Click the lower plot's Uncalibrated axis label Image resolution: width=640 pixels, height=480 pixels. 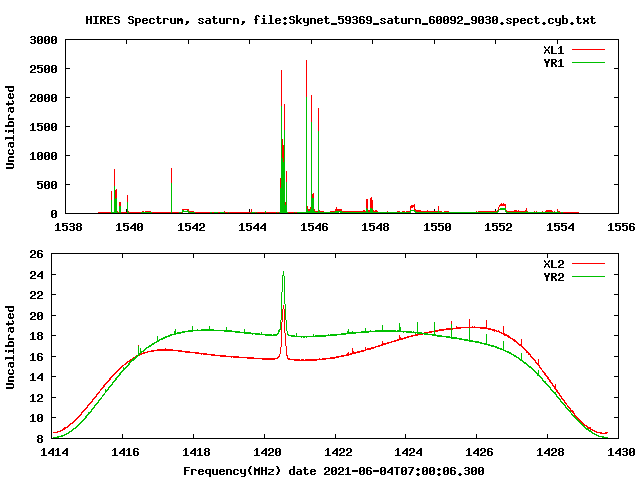pos(11,347)
